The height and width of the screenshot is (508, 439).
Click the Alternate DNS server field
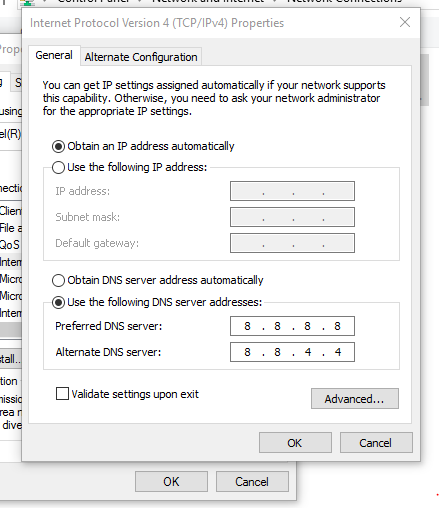tap(292, 352)
